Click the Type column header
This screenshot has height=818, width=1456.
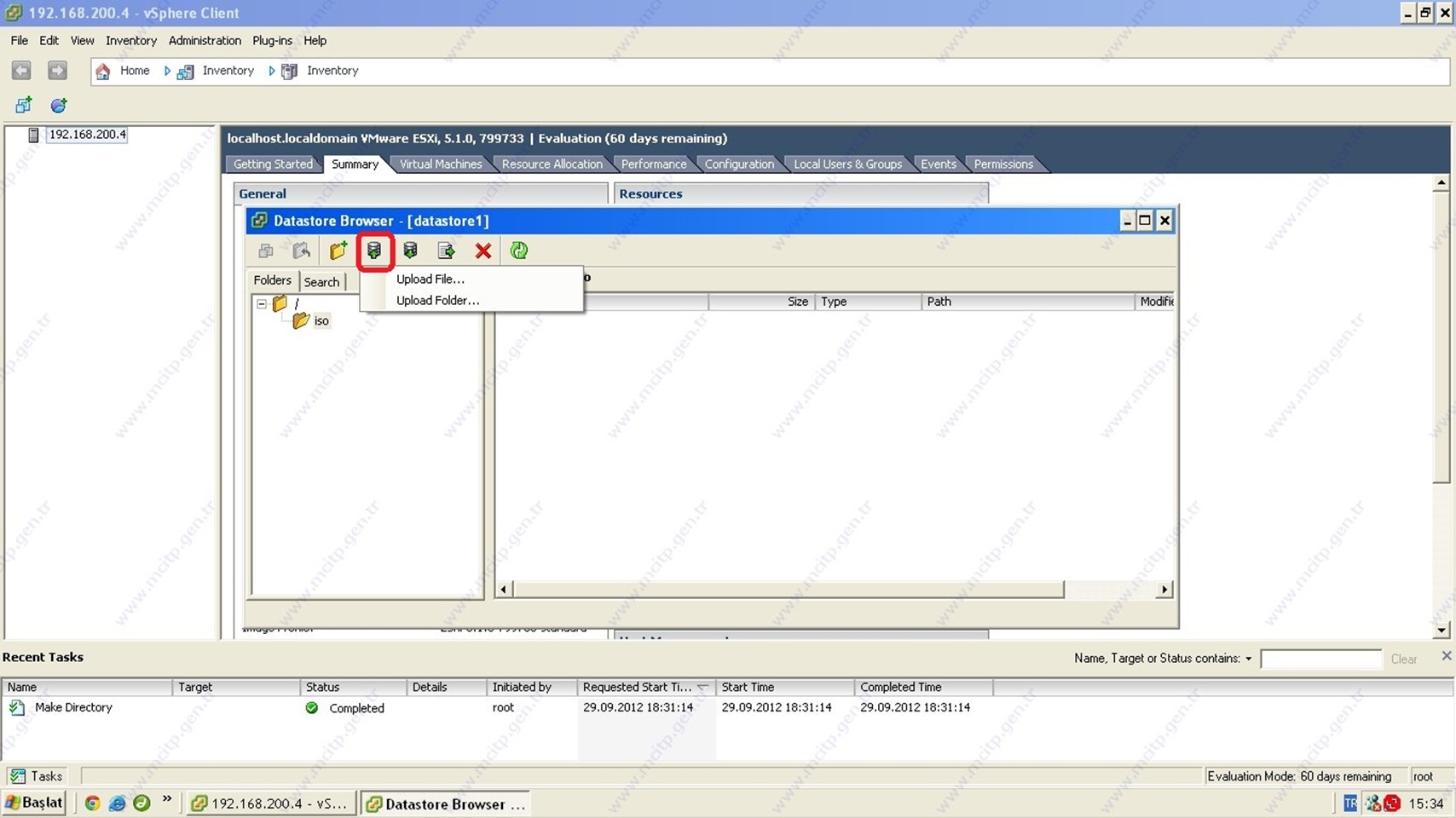(x=868, y=302)
